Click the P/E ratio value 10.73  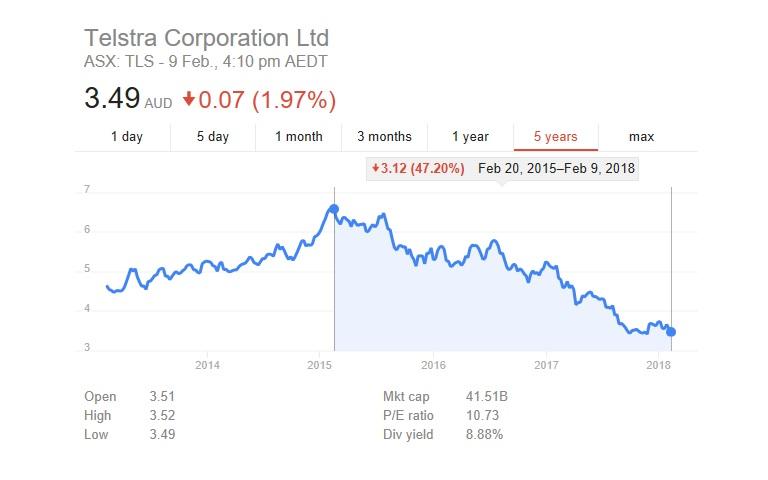point(482,415)
